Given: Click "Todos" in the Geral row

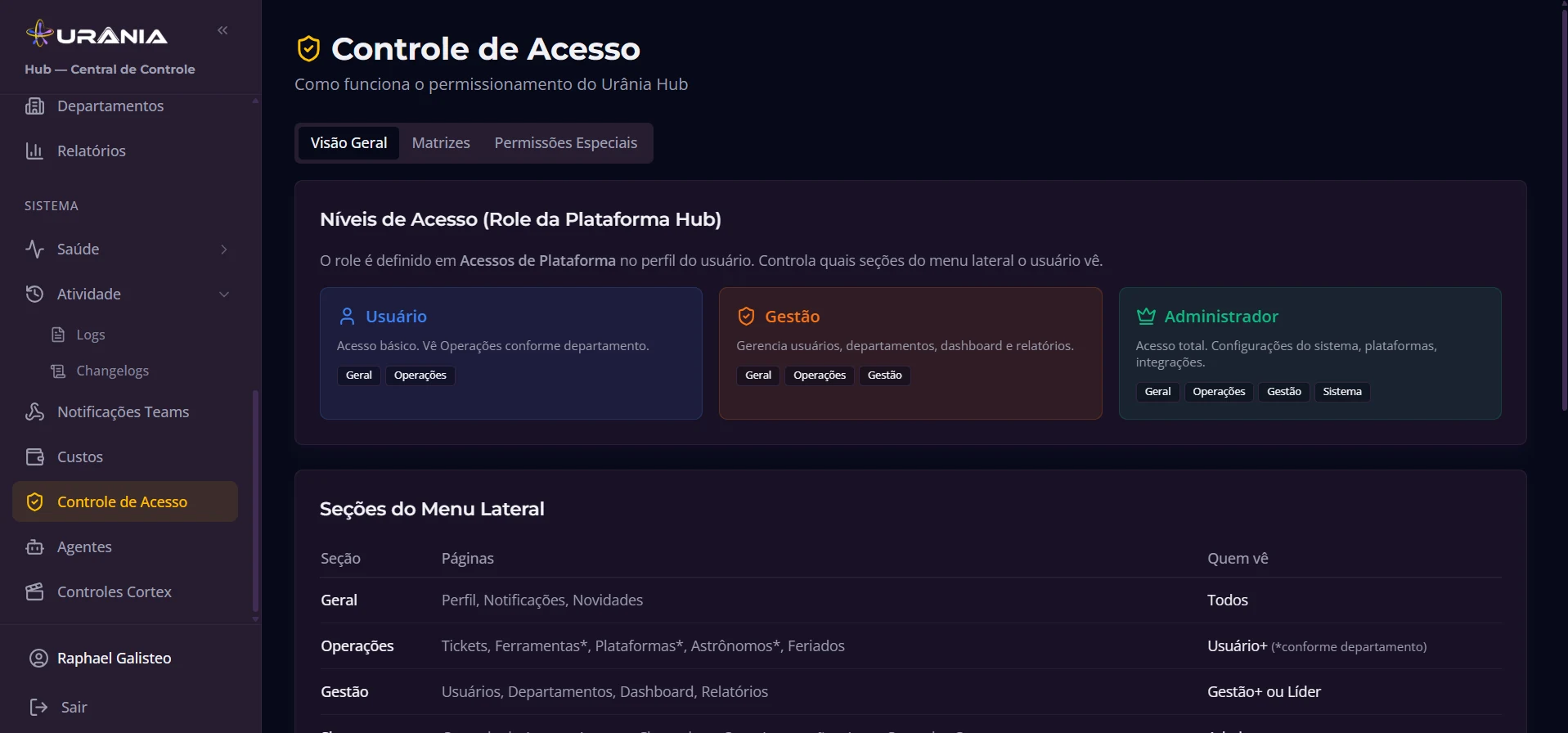Looking at the screenshot, I should tap(1228, 600).
